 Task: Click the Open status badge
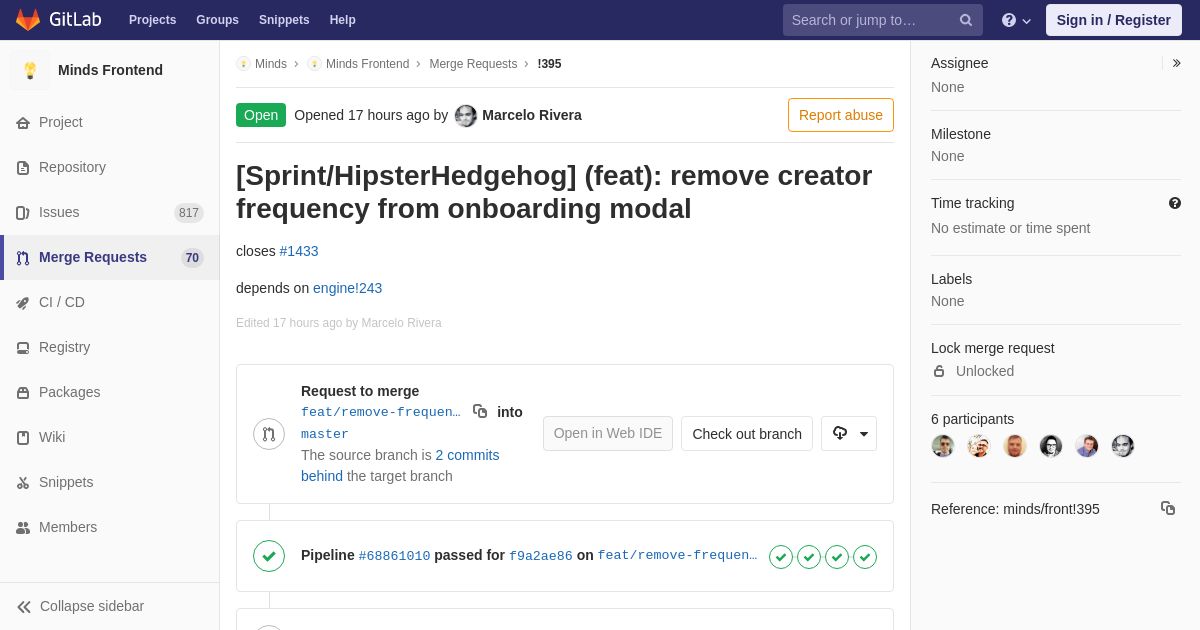[261, 115]
